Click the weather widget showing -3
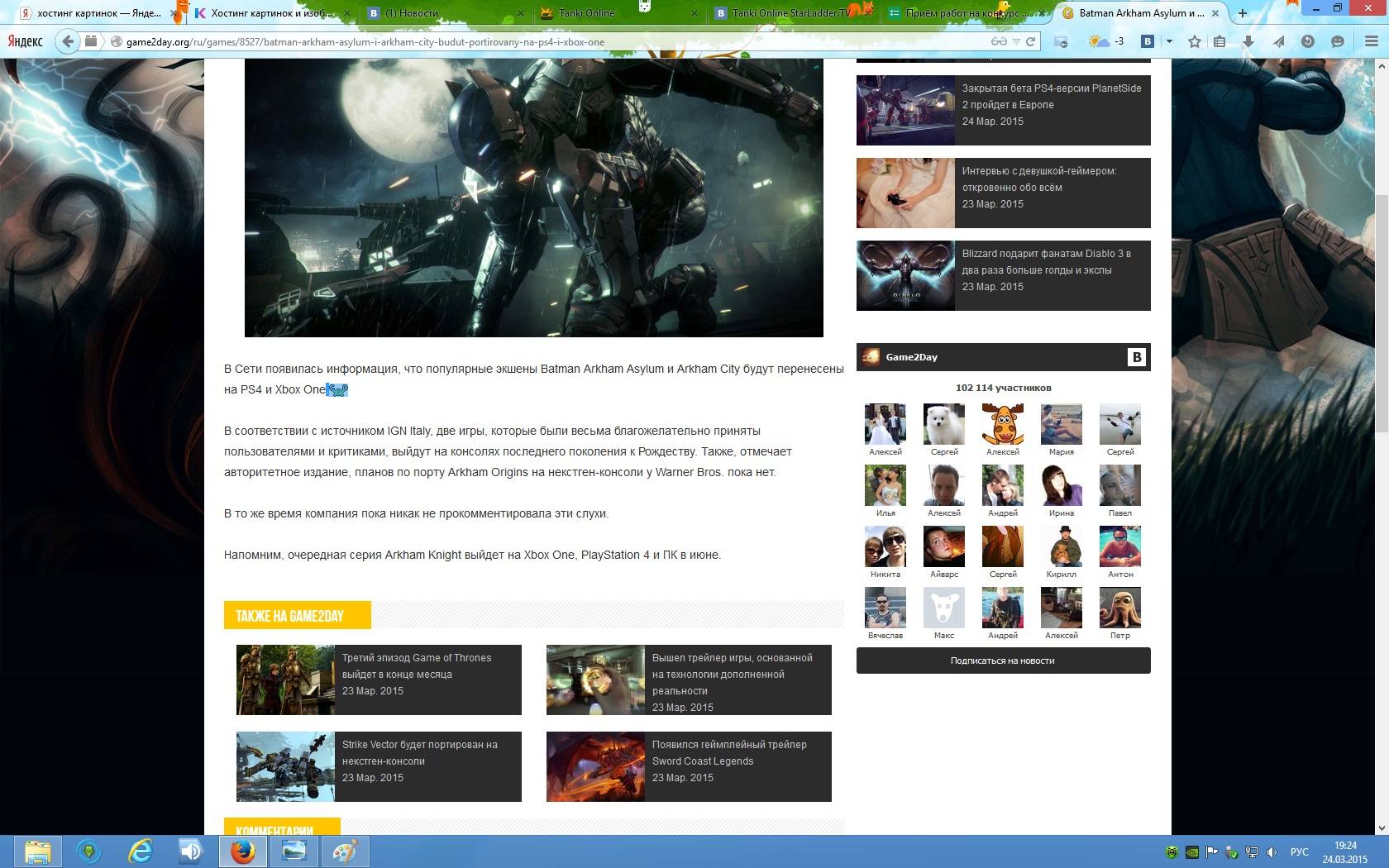 point(1106,41)
